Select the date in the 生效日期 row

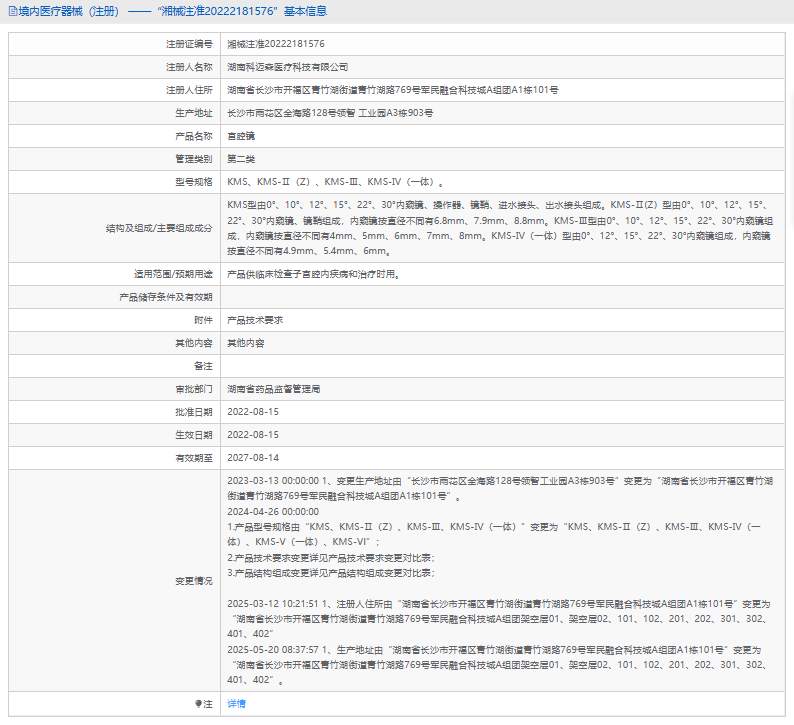253,435
